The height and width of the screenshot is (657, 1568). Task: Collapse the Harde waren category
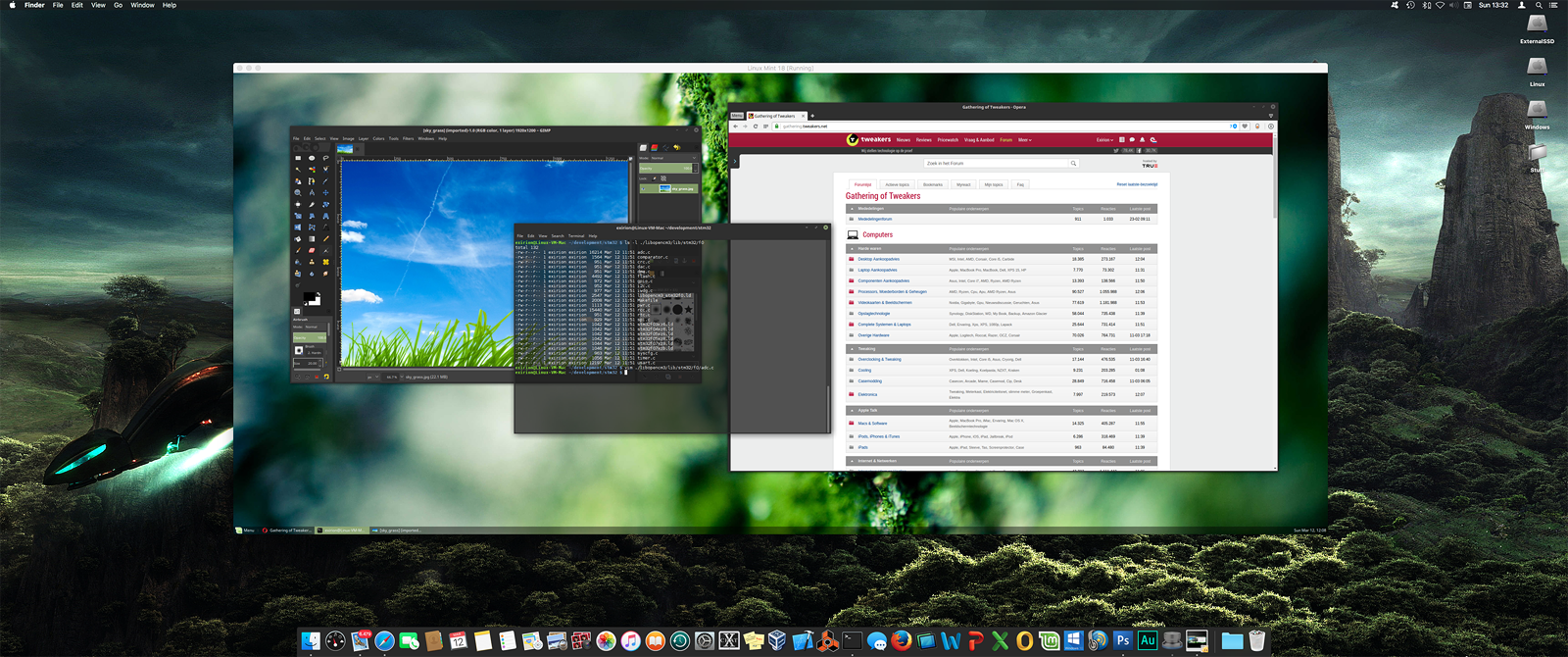point(852,249)
